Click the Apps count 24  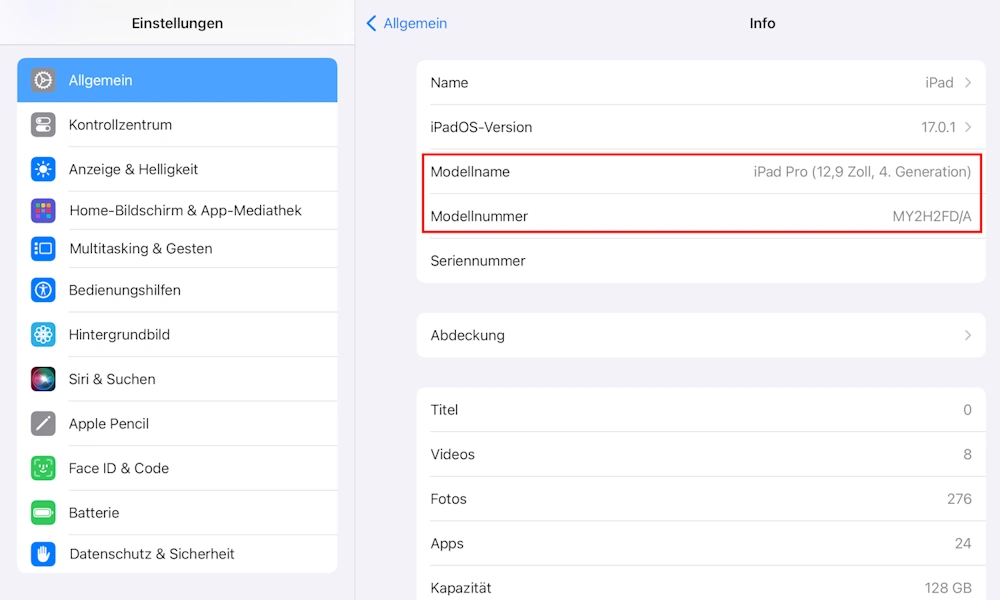click(x=963, y=544)
